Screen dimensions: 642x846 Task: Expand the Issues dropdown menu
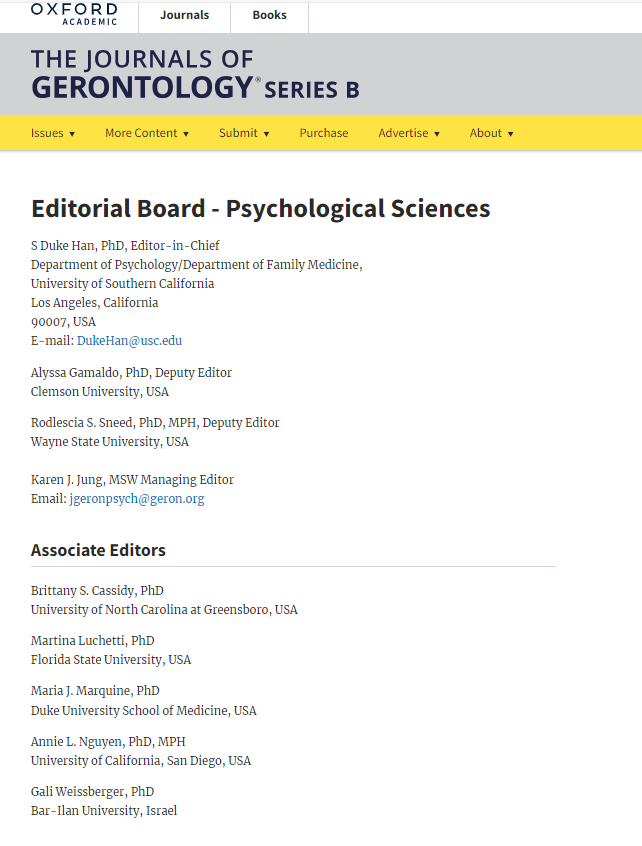[53, 133]
